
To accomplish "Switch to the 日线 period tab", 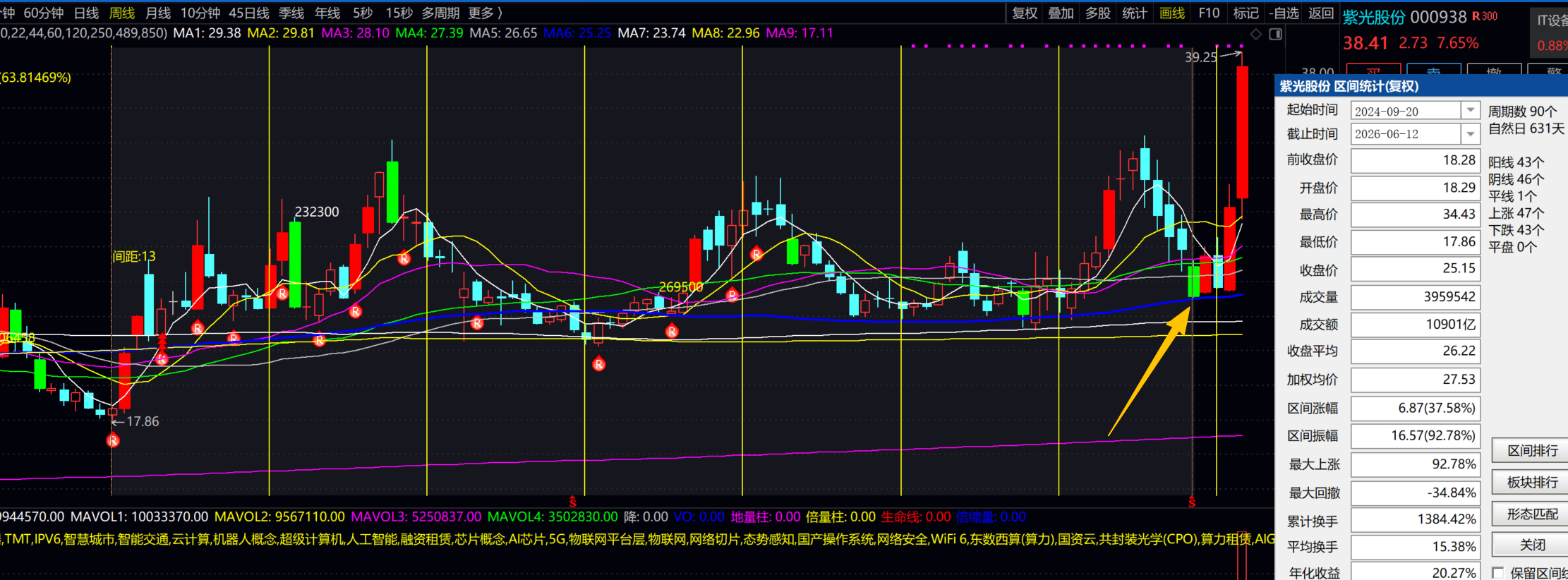I will click(x=86, y=13).
